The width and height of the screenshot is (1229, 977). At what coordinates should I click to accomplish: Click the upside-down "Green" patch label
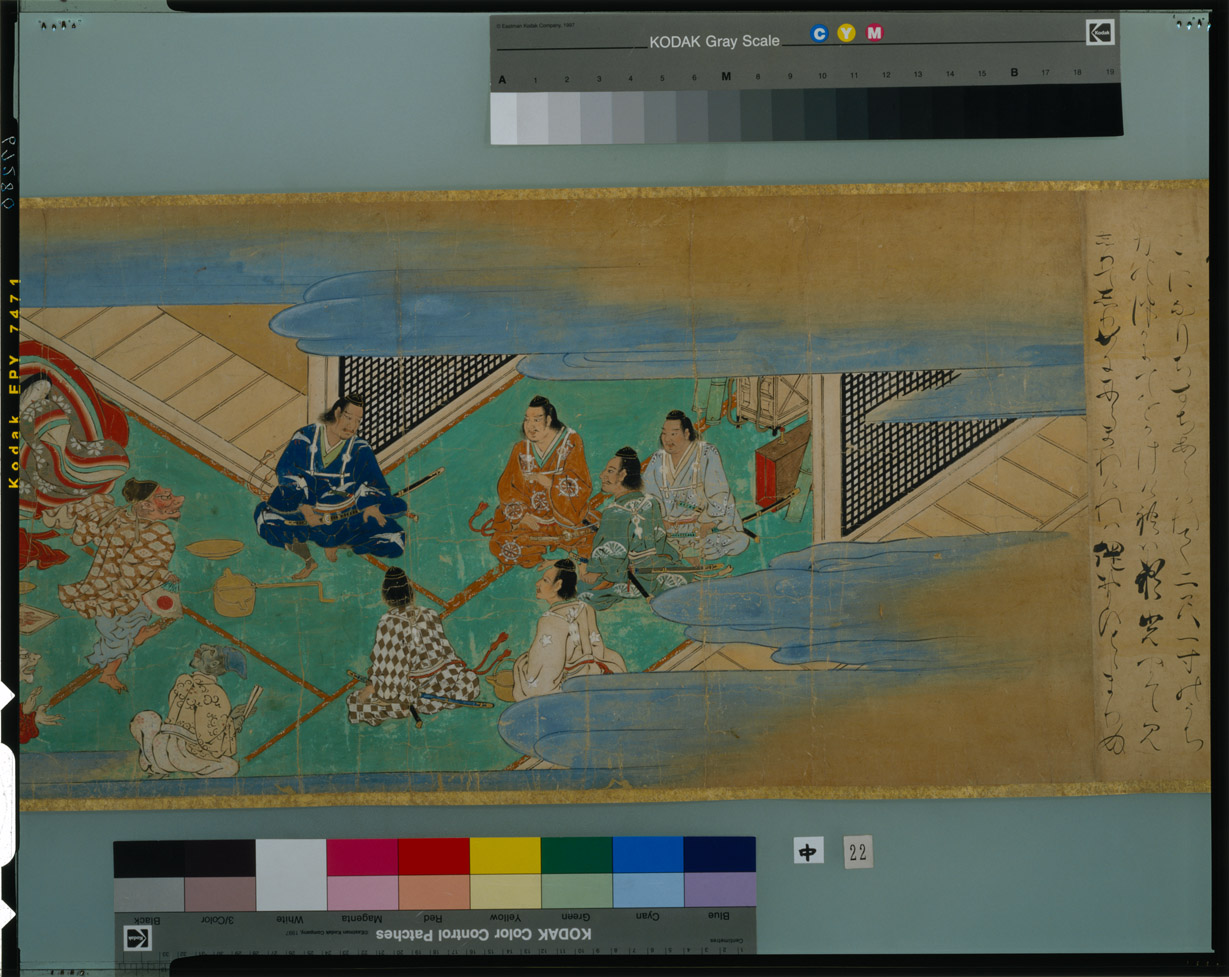[x=577, y=916]
